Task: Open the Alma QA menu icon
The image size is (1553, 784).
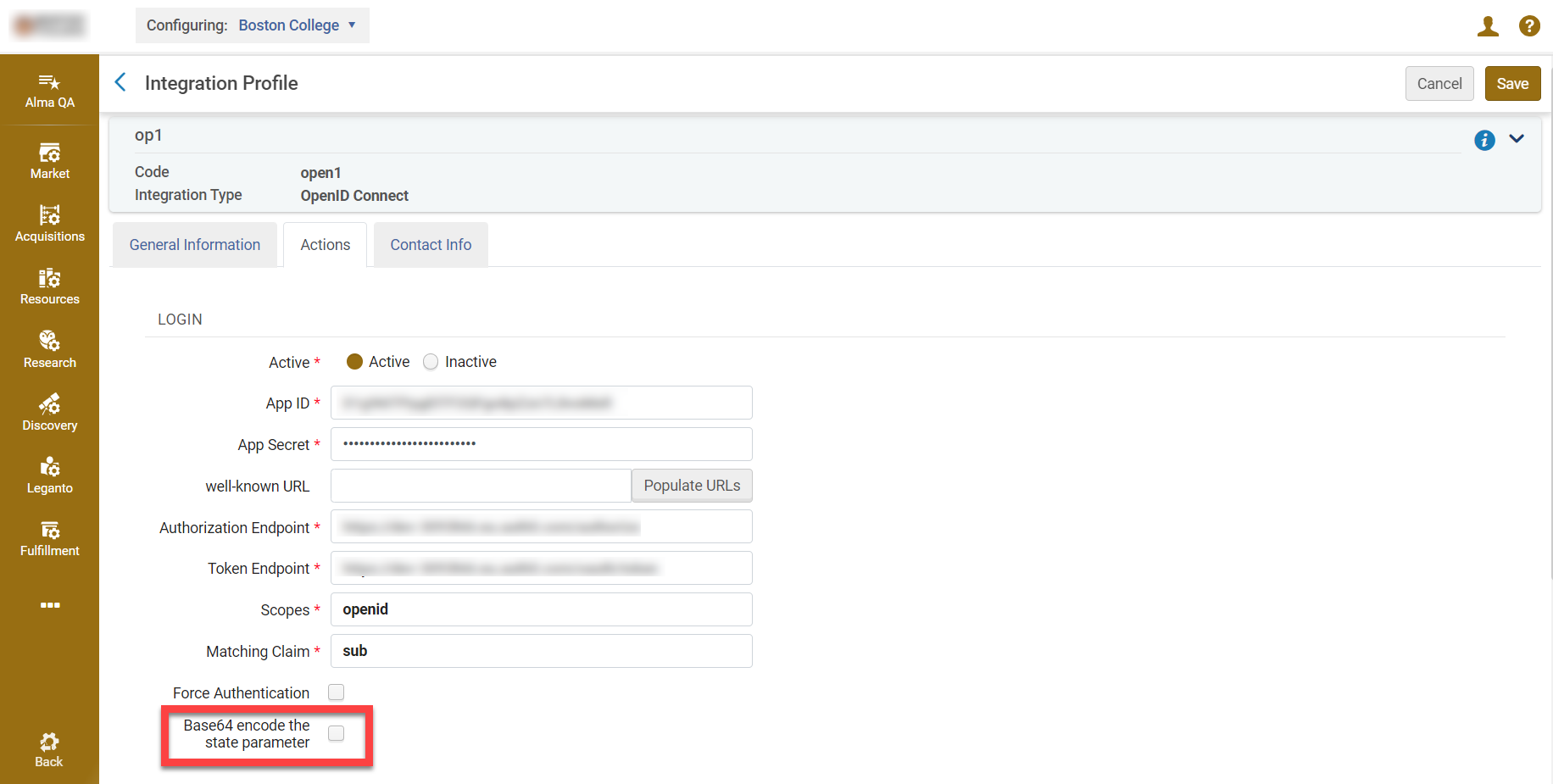Action: click(x=49, y=82)
